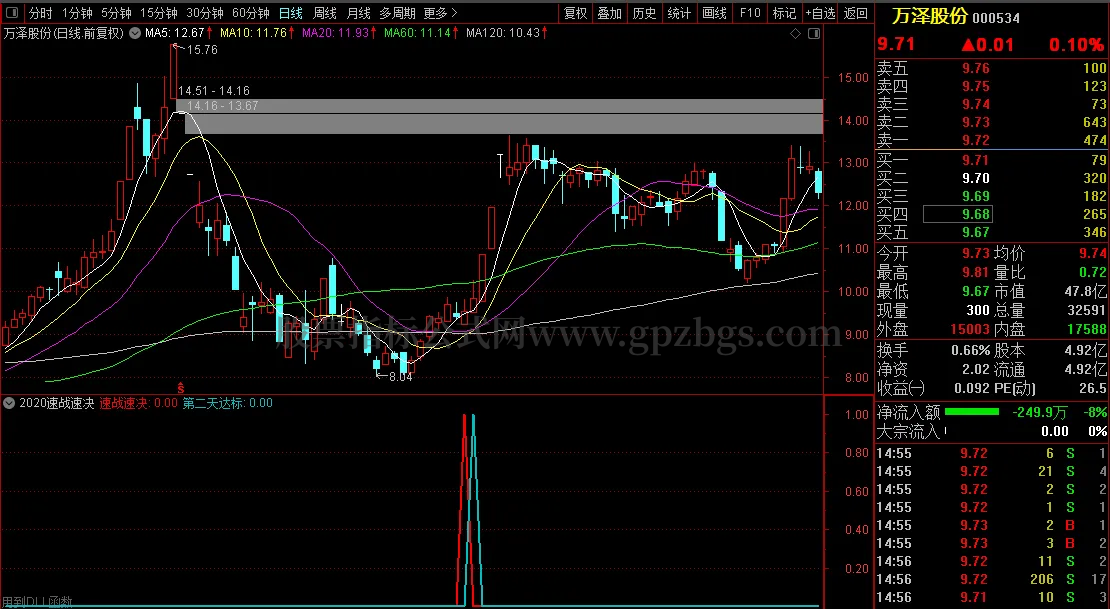Expand the 2020速战速决 indicator dropdown
The width and height of the screenshot is (1110, 609).
tap(9, 404)
